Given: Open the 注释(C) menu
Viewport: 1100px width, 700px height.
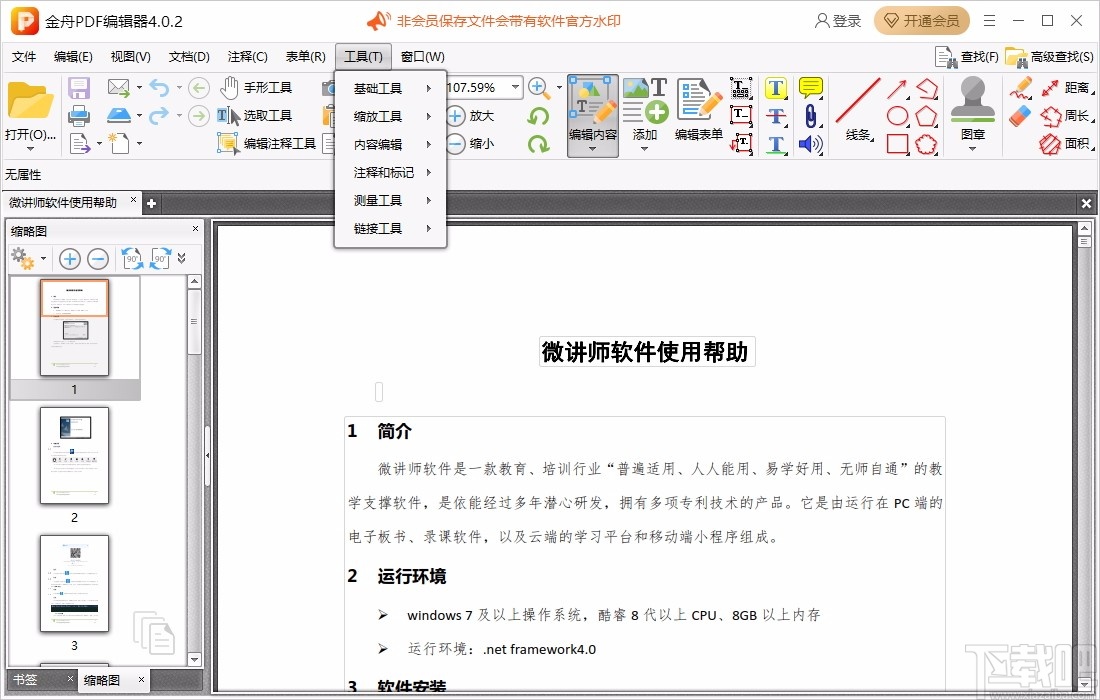Looking at the screenshot, I should point(246,56).
